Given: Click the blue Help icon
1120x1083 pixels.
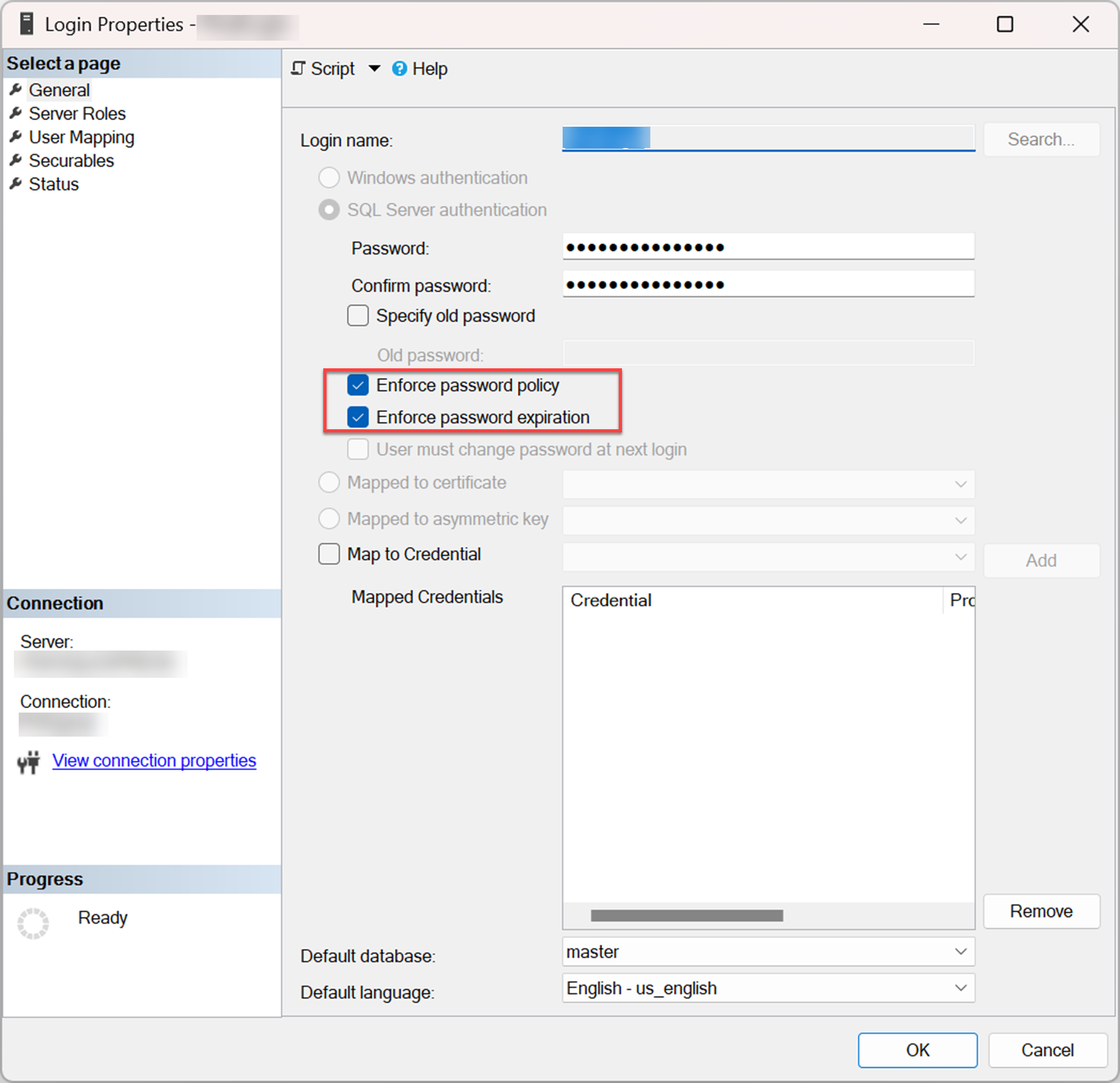Looking at the screenshot, I should 400,68.
